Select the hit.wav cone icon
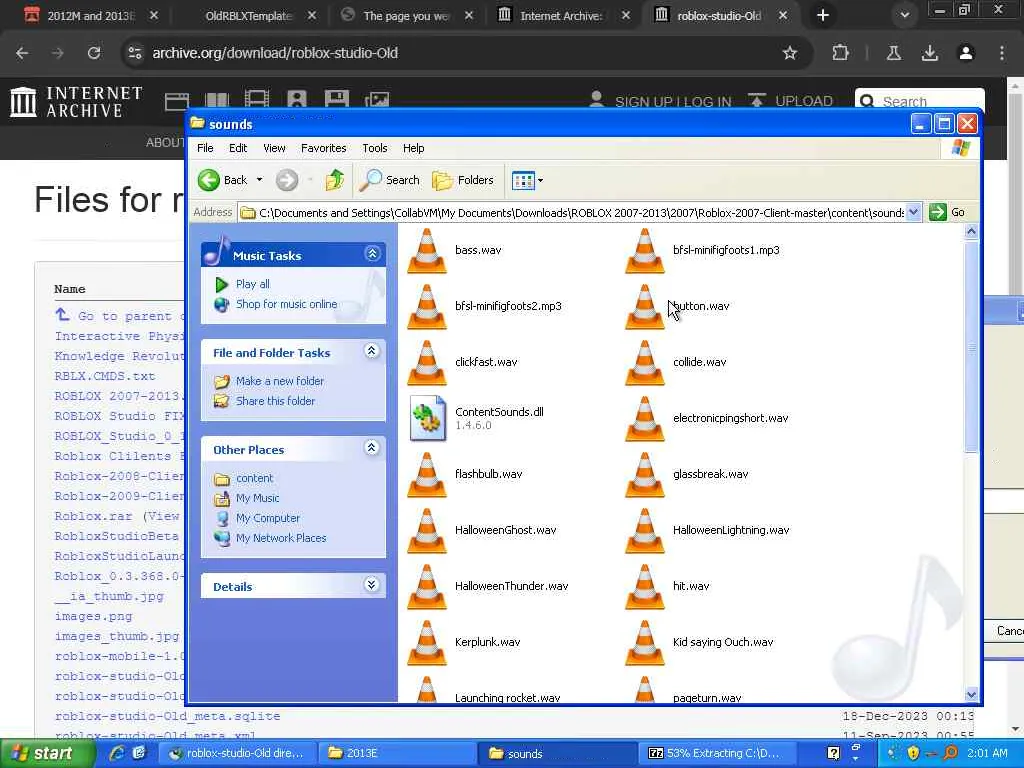The width and height of the screenshot is (1024, 768). coord(645,587)
